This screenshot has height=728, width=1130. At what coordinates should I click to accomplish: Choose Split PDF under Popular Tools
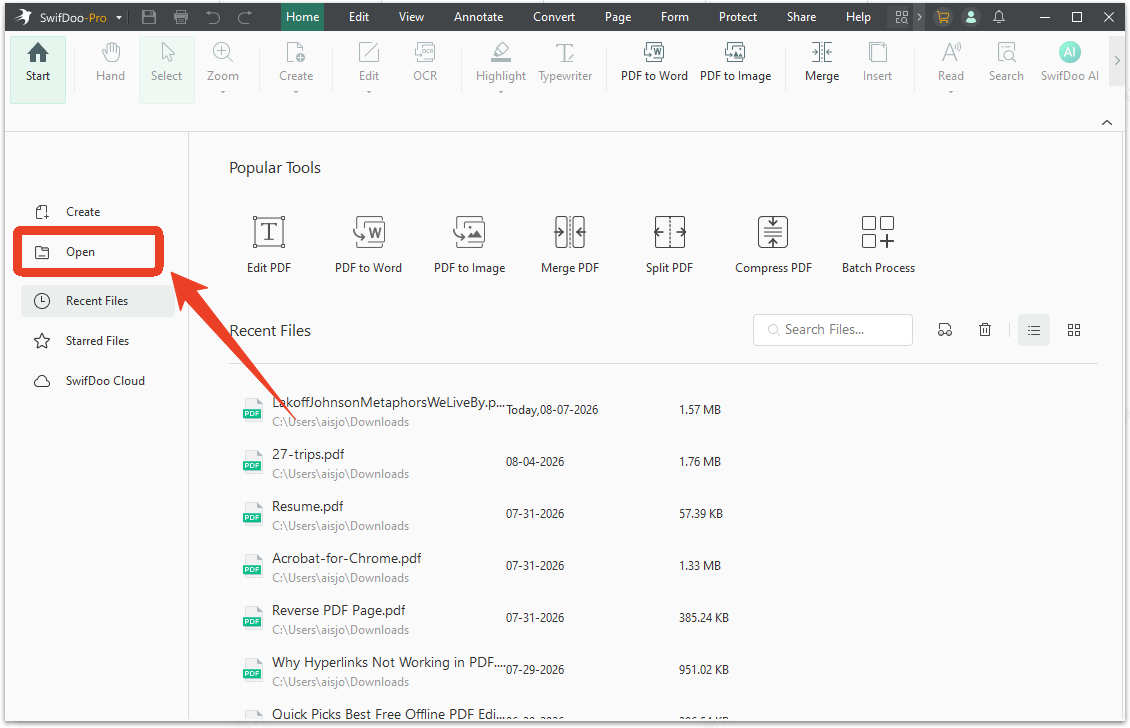(x=669, y=244)
